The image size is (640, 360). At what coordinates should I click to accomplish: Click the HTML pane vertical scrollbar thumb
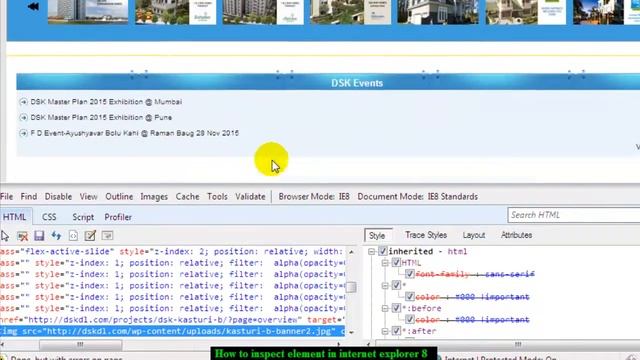[351, 287]
